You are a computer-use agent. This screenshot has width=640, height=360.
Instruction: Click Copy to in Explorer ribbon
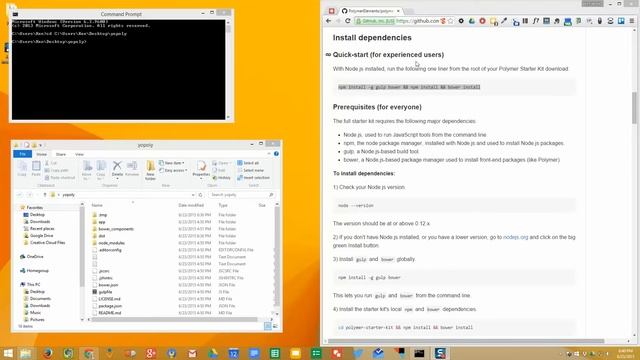tap(101, 170)
